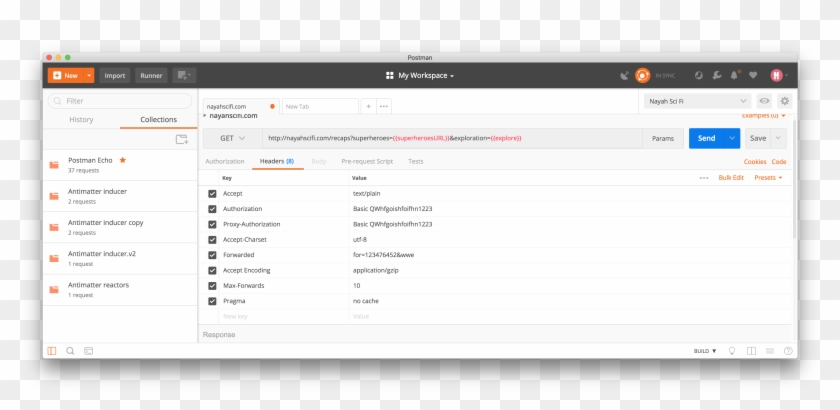The height and width of the screenshot is (410, 840).
Task: Disable the Proxy-Authorization header checkbox
Action: click(212, 224)
